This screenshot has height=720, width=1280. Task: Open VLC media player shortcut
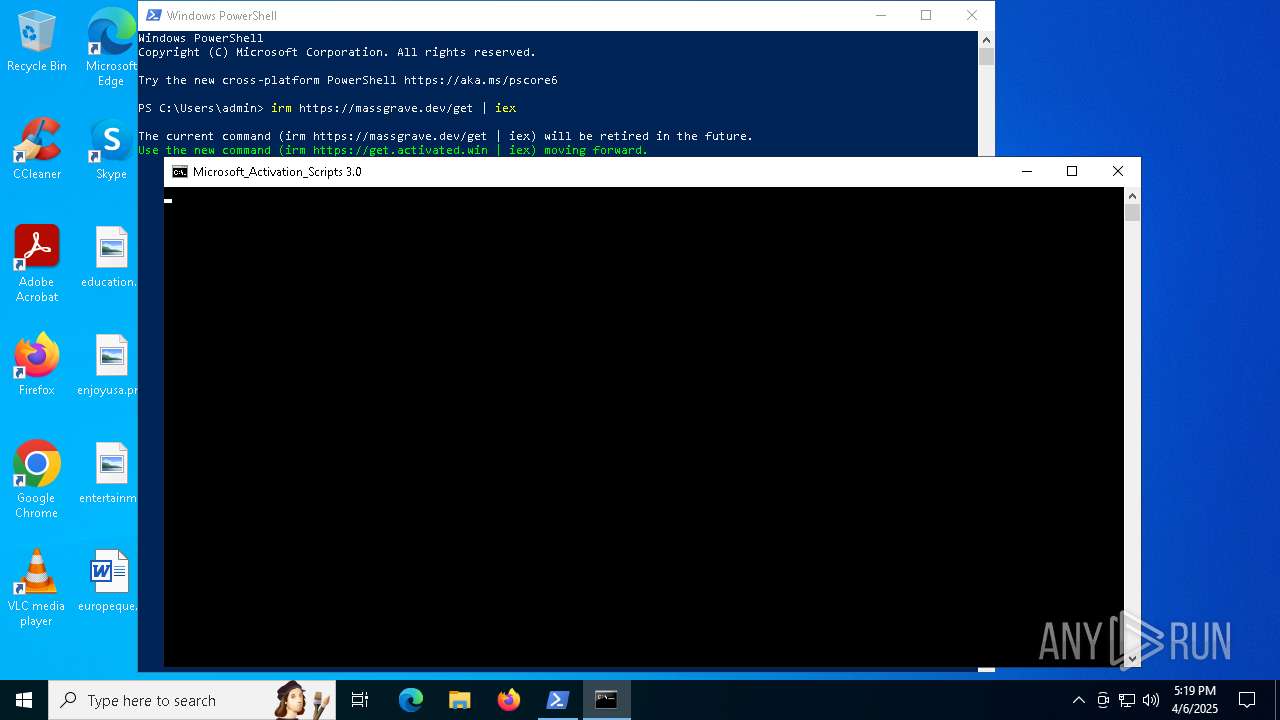[x=37, y=588]
